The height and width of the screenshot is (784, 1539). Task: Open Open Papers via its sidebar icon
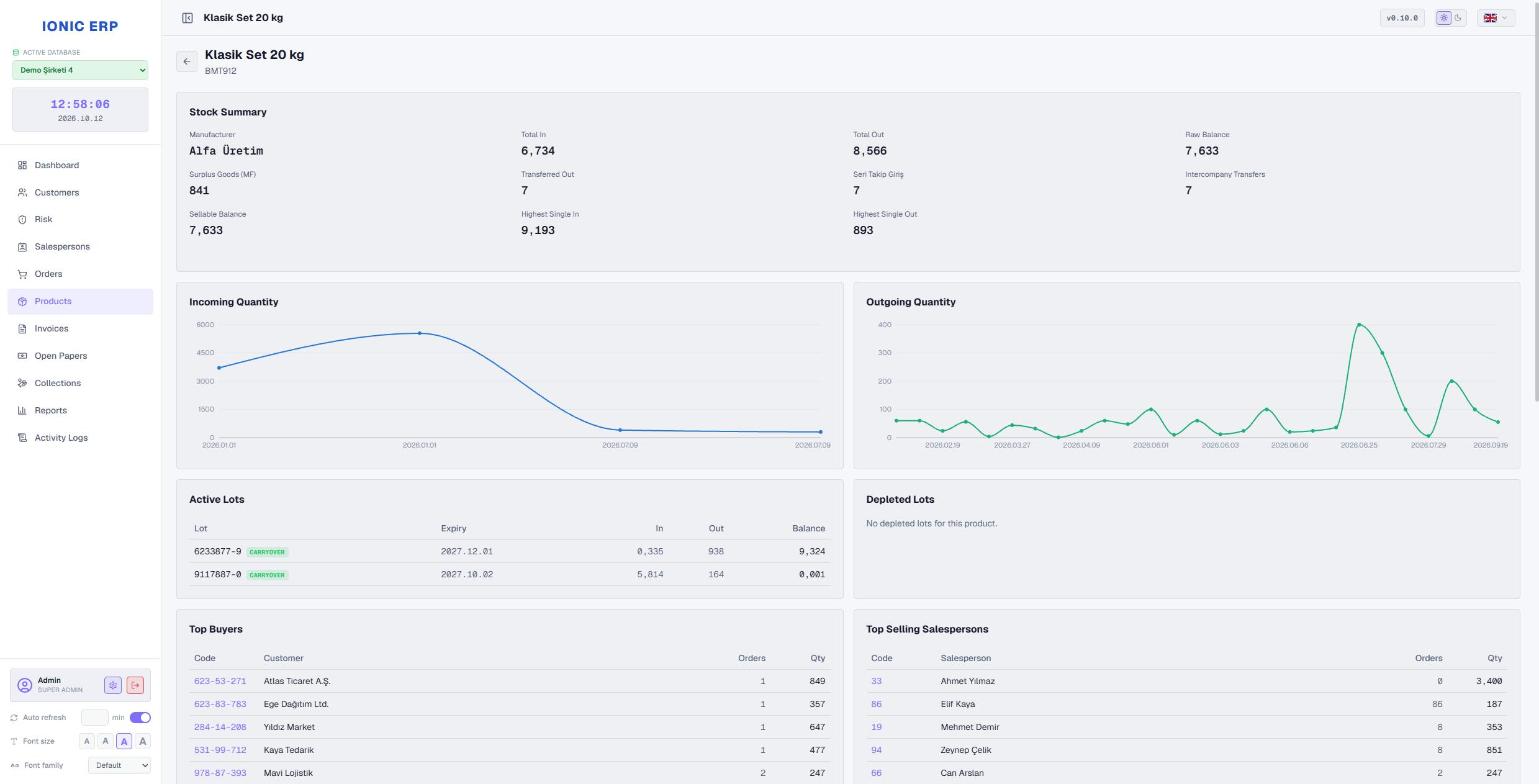[22, 356]
